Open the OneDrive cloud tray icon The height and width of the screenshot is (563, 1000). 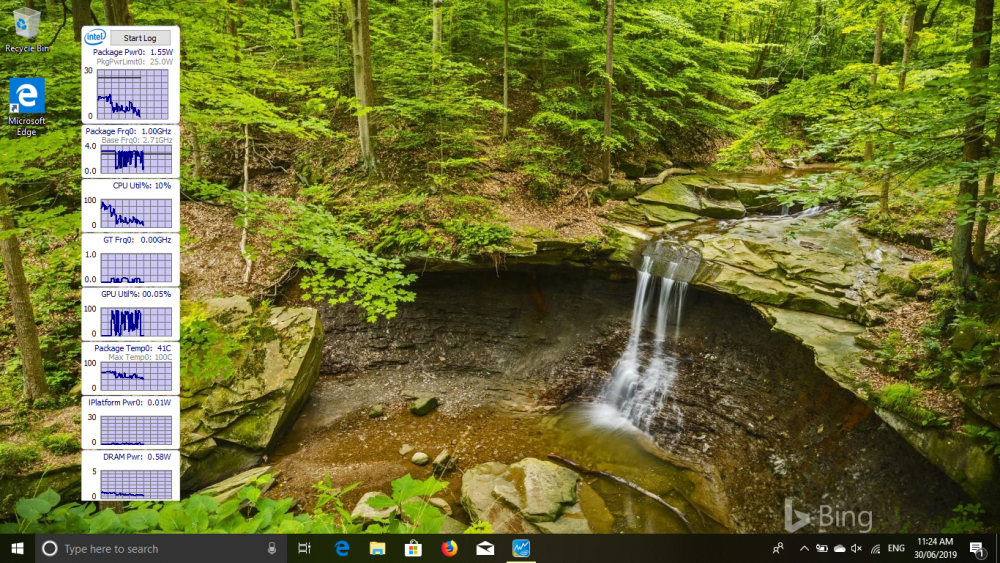839,548
